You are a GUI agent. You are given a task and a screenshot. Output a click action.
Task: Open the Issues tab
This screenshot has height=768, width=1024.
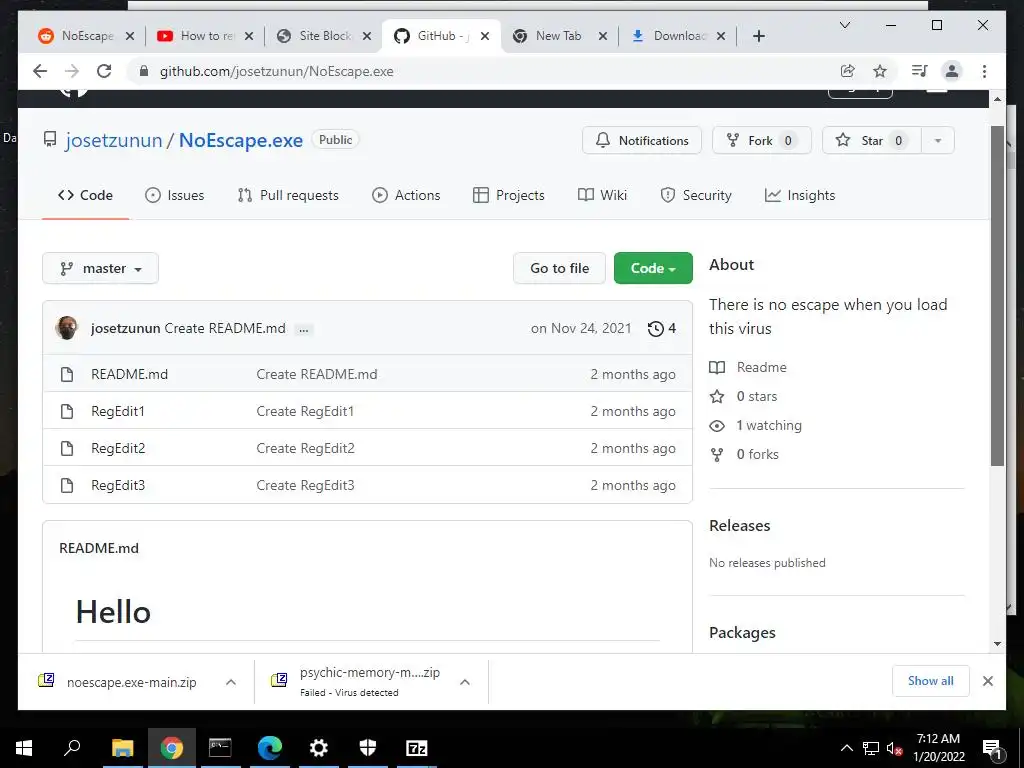[x=174, y=195]
